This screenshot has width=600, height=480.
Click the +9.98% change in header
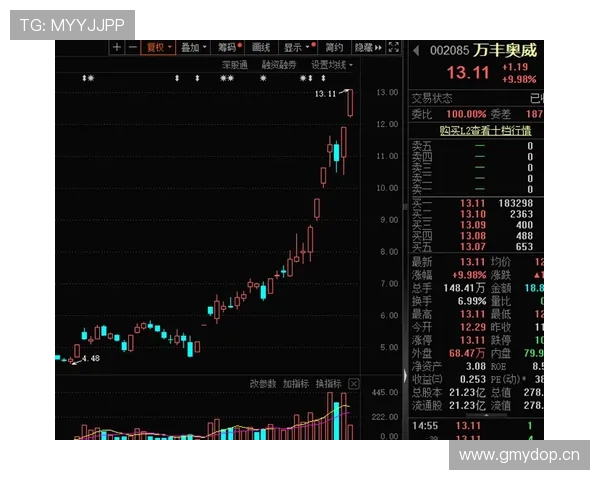point(519,80)
